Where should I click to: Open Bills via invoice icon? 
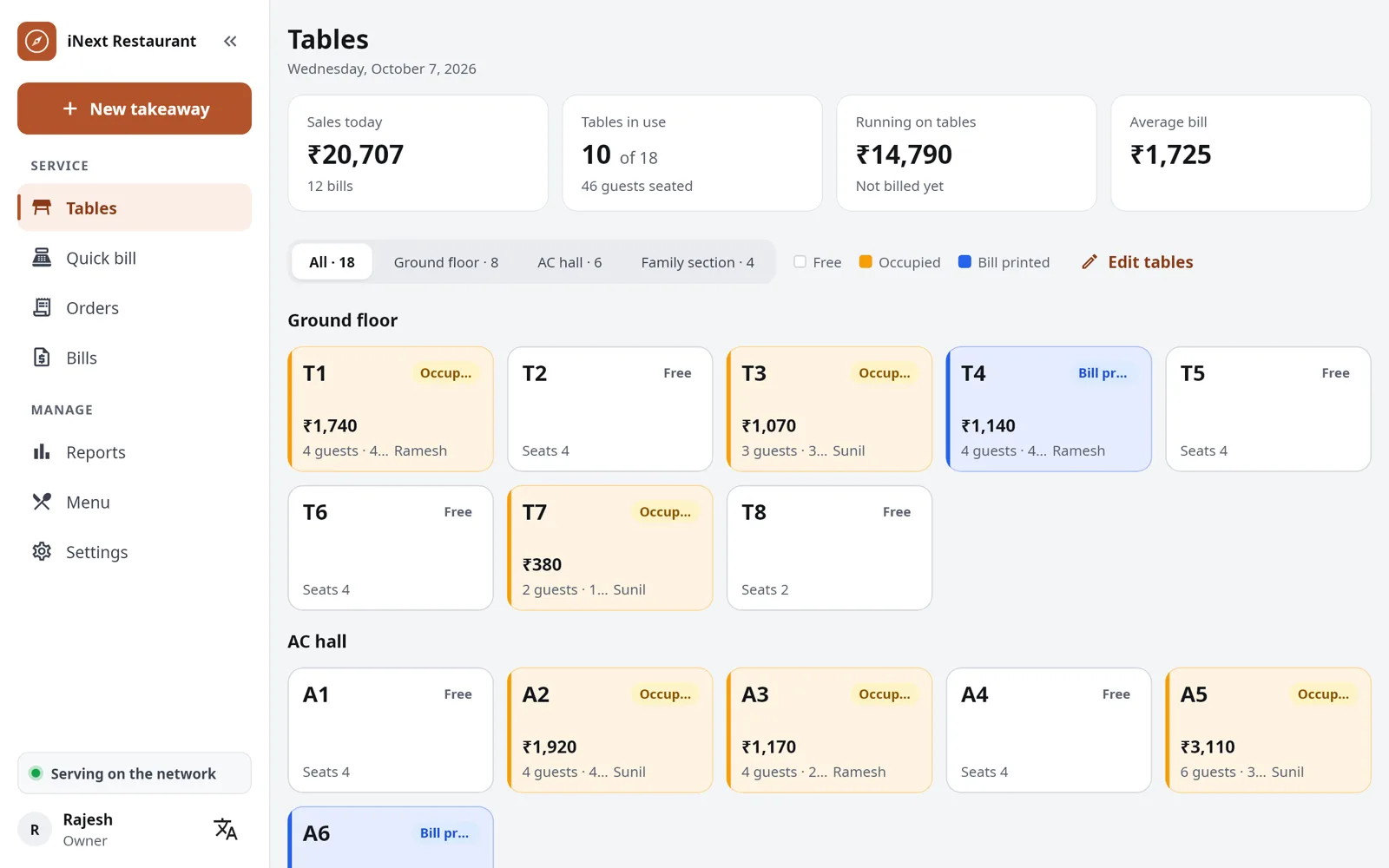pos(42,358)
